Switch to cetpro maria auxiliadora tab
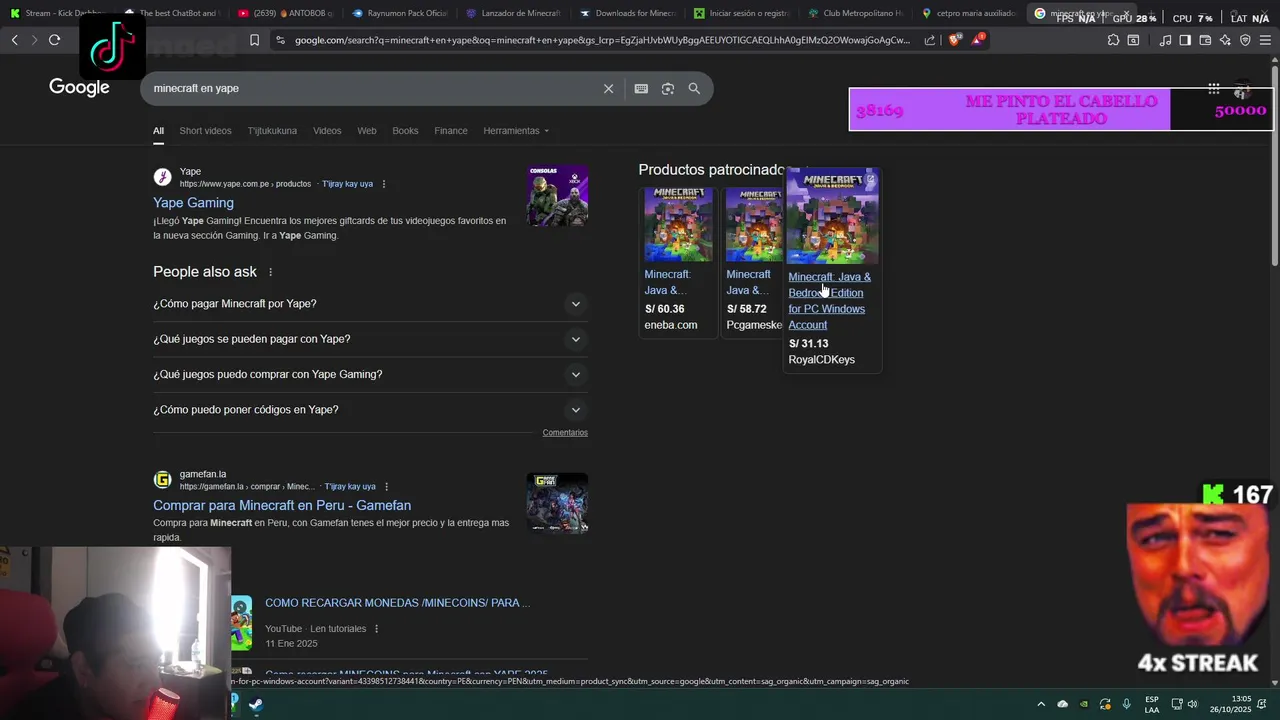 point(968,14)
